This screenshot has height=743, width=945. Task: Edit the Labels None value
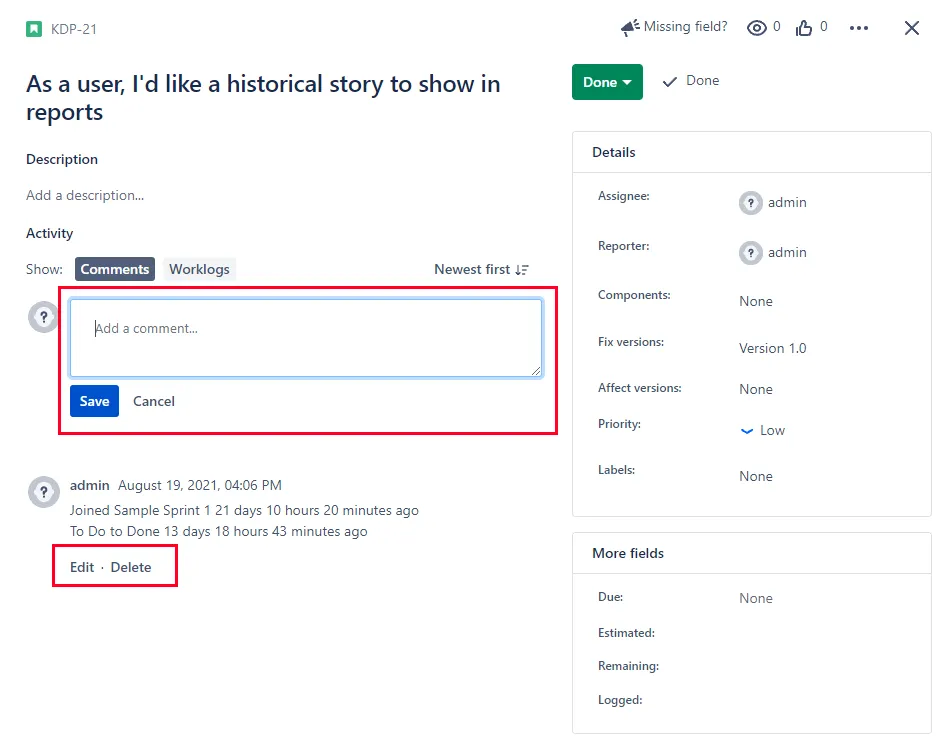[x=756, y=476]
